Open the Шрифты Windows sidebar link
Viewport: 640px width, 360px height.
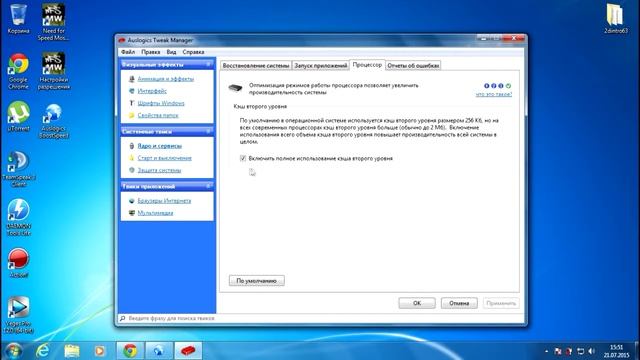(161, 103)
